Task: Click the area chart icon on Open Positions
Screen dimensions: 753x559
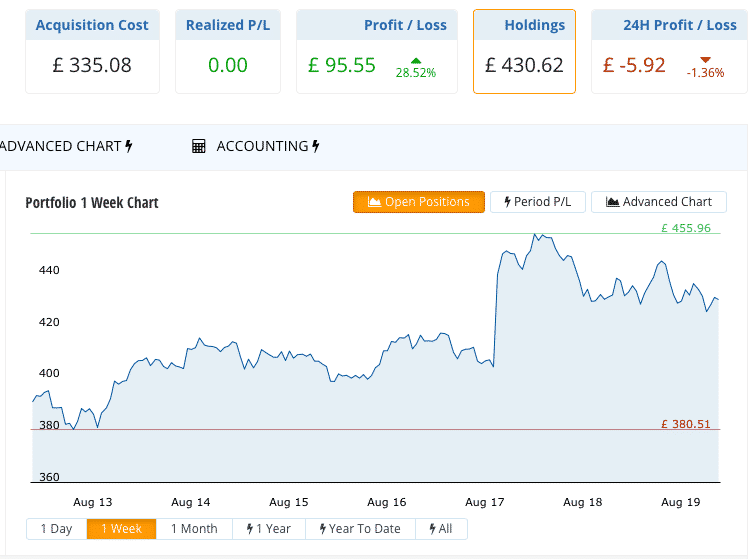Action: click(x=374, y=202)
